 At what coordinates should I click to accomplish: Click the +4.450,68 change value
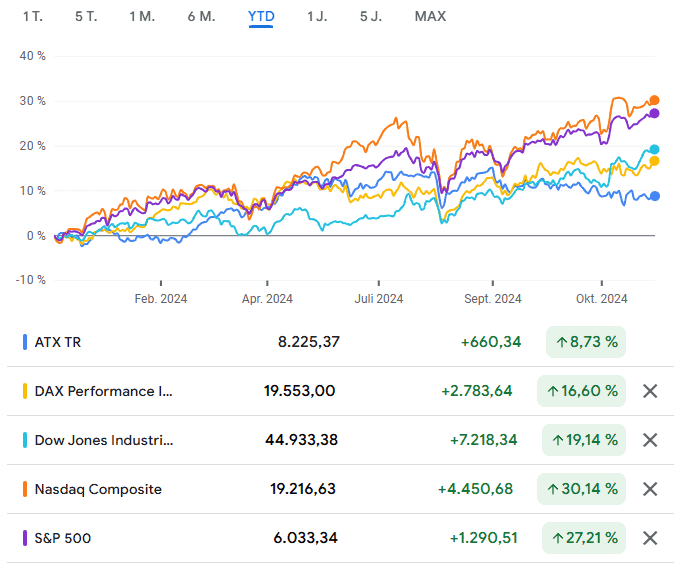[x=476, y=489]
